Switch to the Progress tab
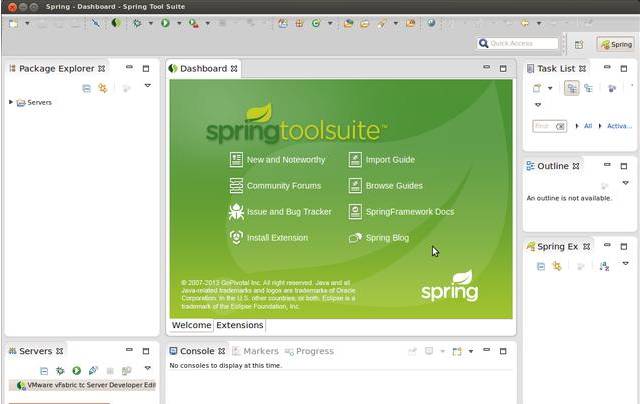This screenshot has width=640, height=404. point(310,351)
